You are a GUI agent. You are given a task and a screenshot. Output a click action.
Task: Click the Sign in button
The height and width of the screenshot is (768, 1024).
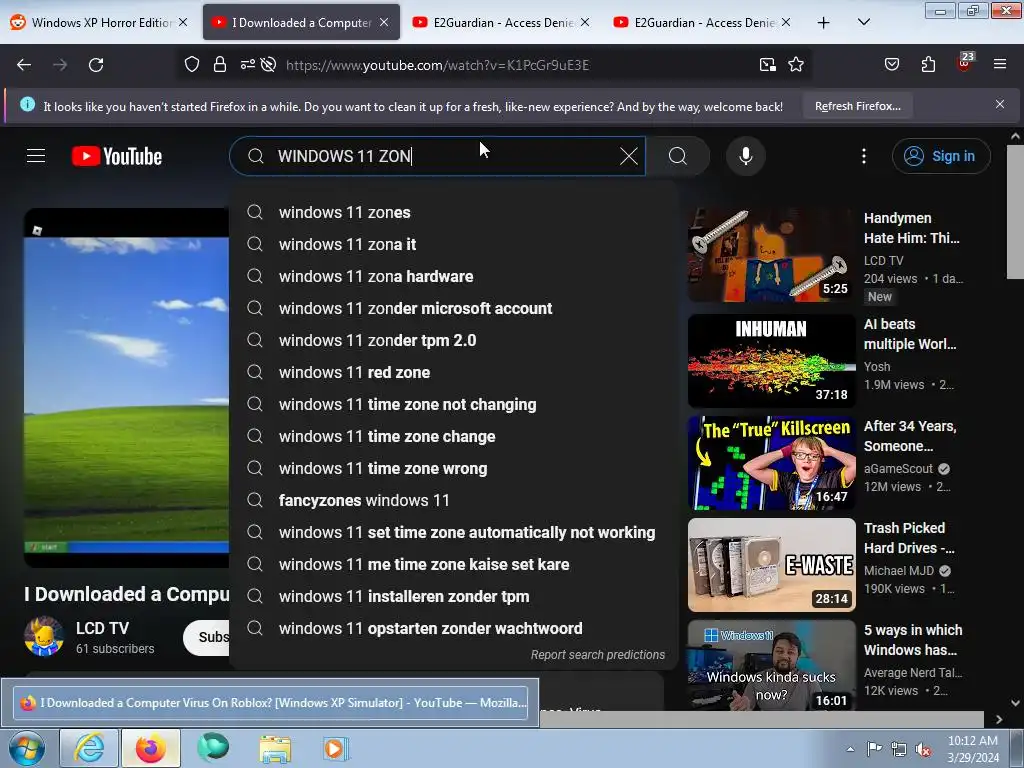point(941,156)
